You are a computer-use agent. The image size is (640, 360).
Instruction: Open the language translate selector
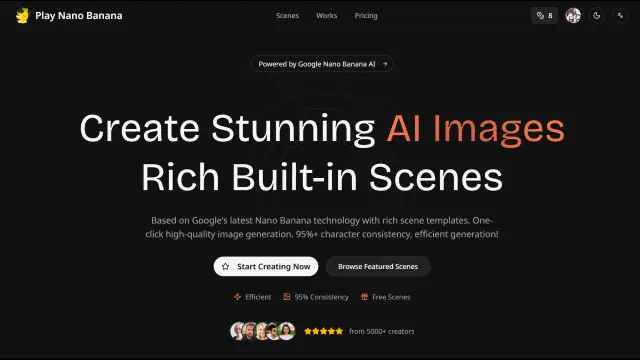(620, 16)
